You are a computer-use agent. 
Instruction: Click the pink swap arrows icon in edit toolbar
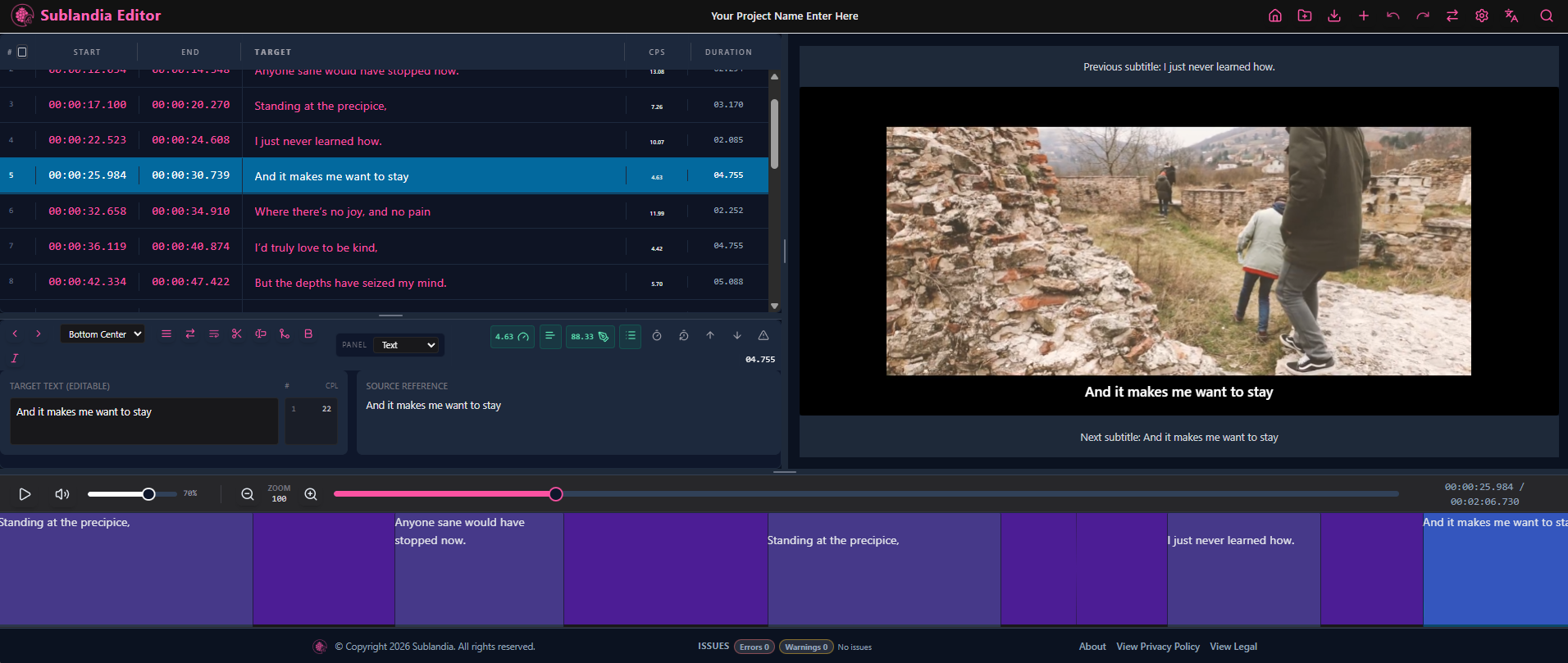tap(190, 334)
